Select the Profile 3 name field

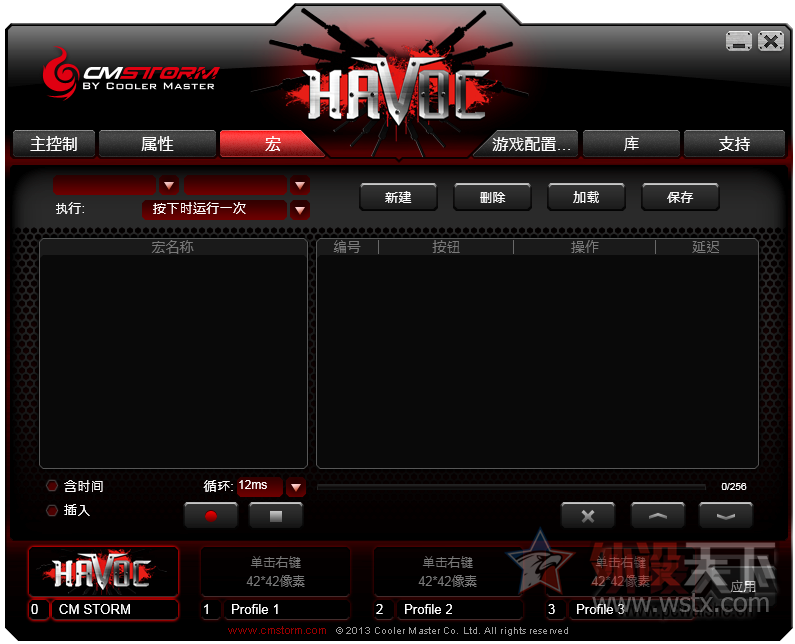632,609
